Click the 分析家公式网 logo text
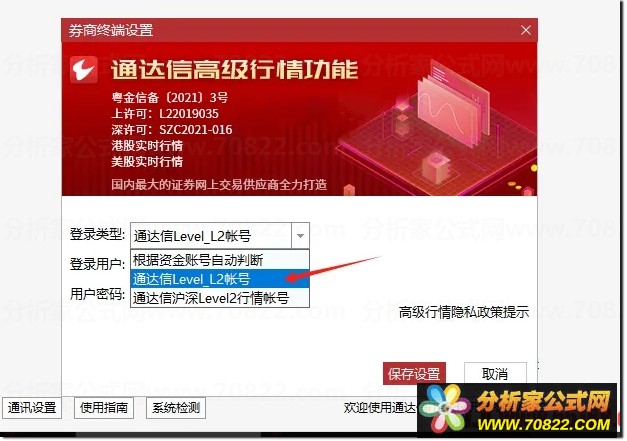627x441 pixels. (544, 401)
